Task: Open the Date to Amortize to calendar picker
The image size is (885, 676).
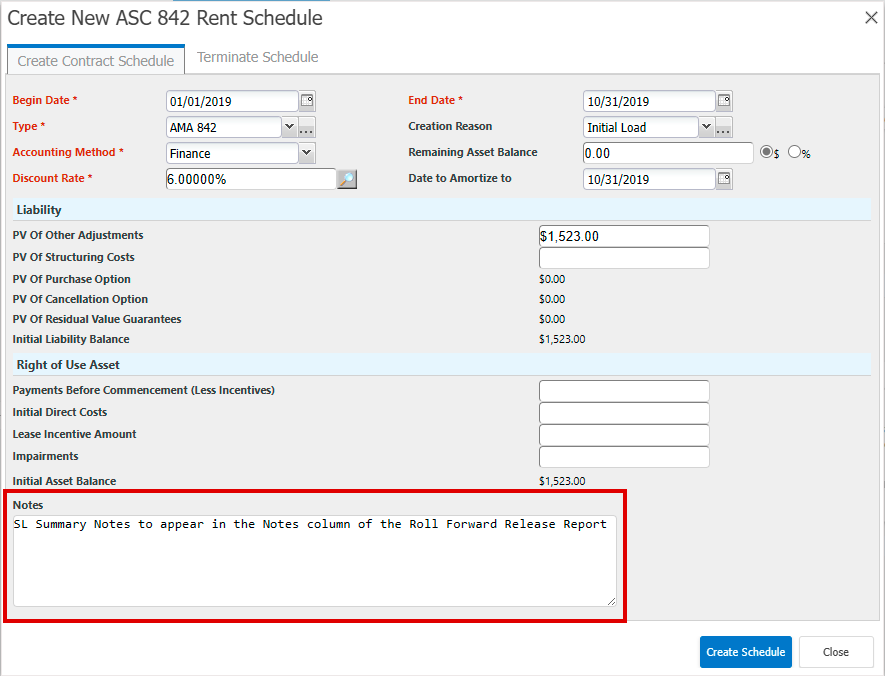Action: point(724,179)
